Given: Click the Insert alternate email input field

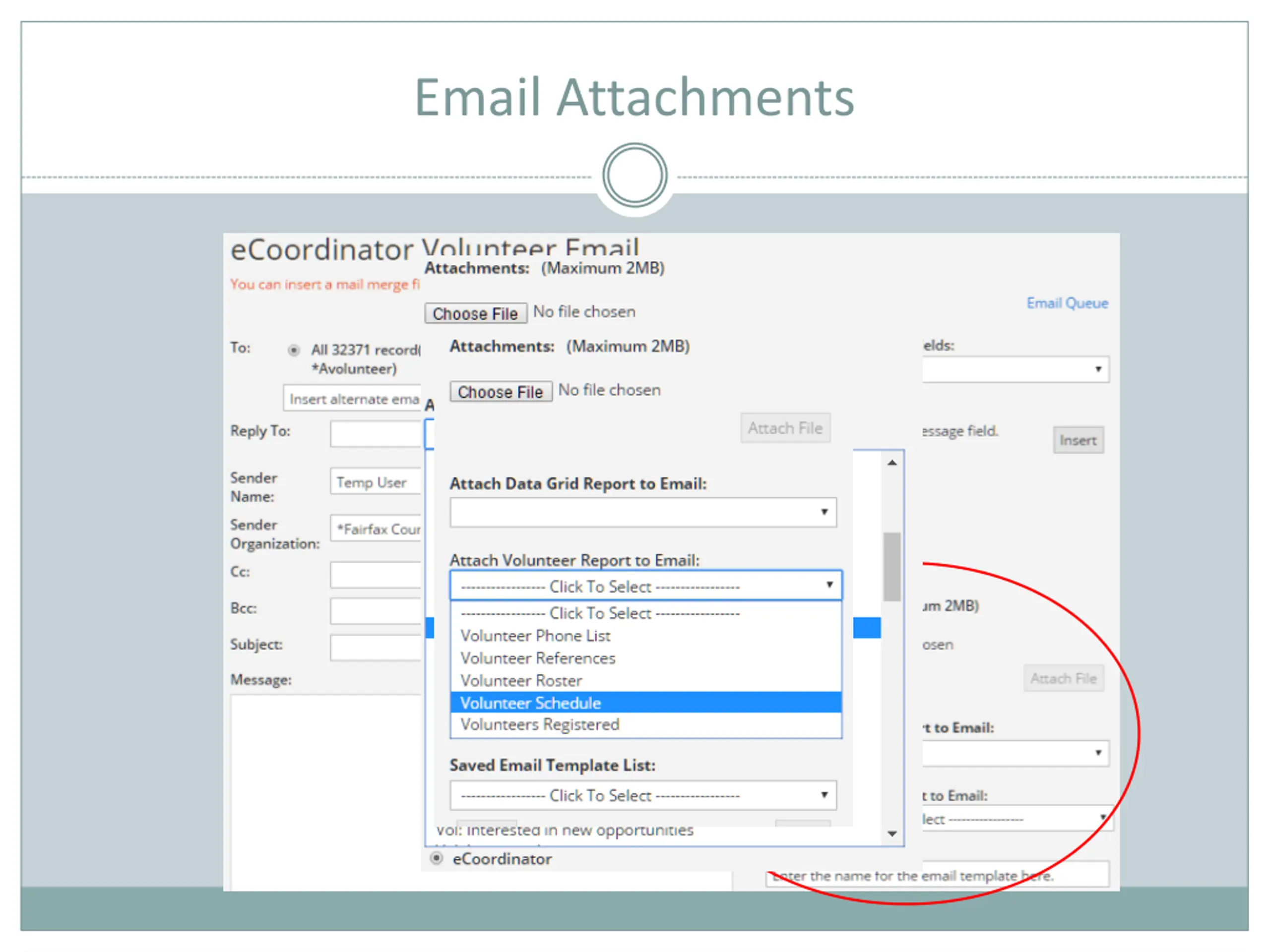Looking at the screenshot, I should [352, 398].
